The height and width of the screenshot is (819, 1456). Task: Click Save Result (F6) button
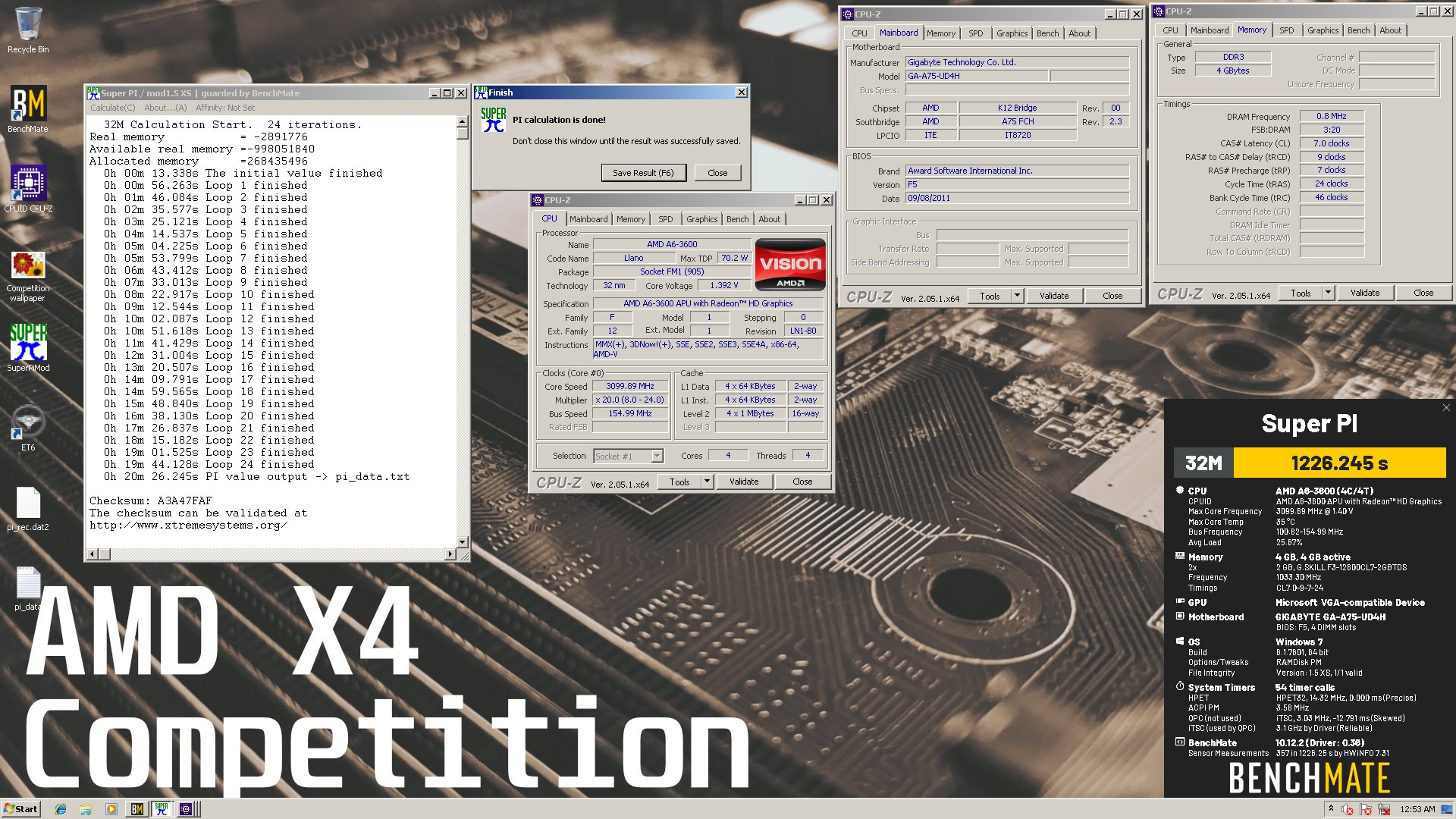pos(643,173)
